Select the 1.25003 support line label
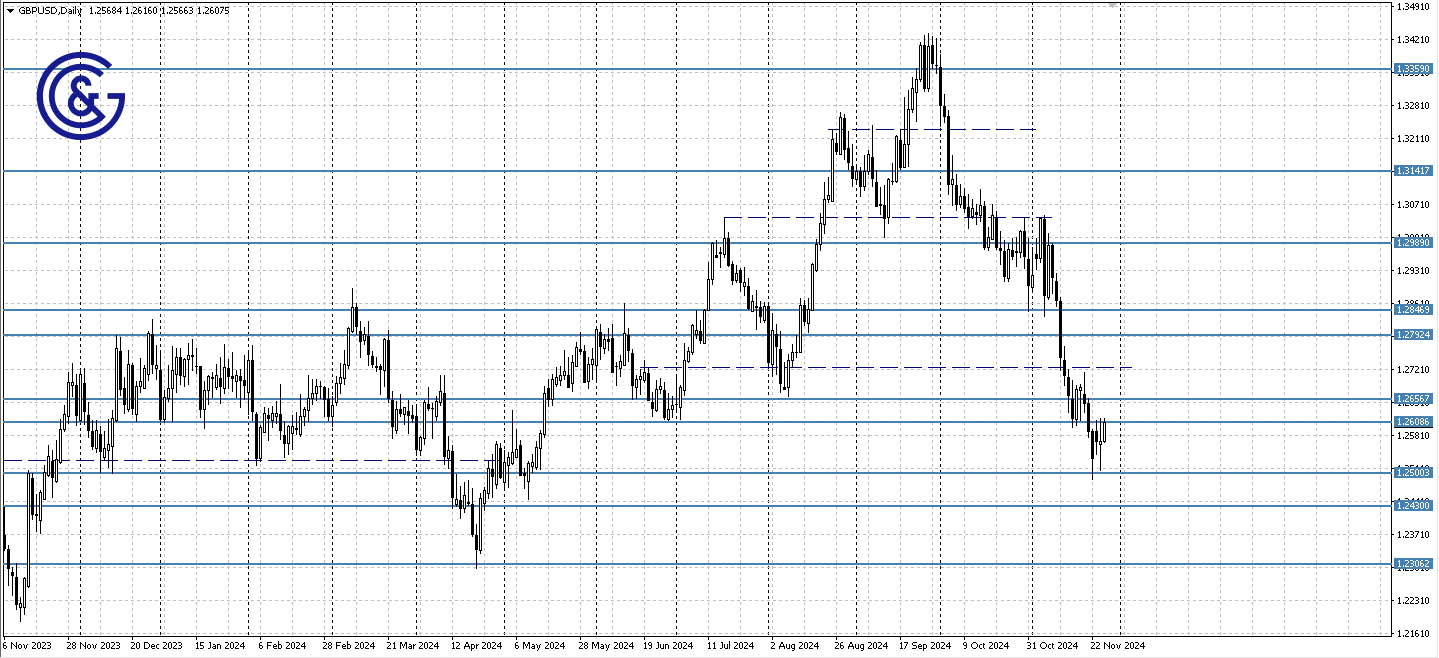Image resolution: width=1439 pixels, height=658 pixels. point(1413,473)
